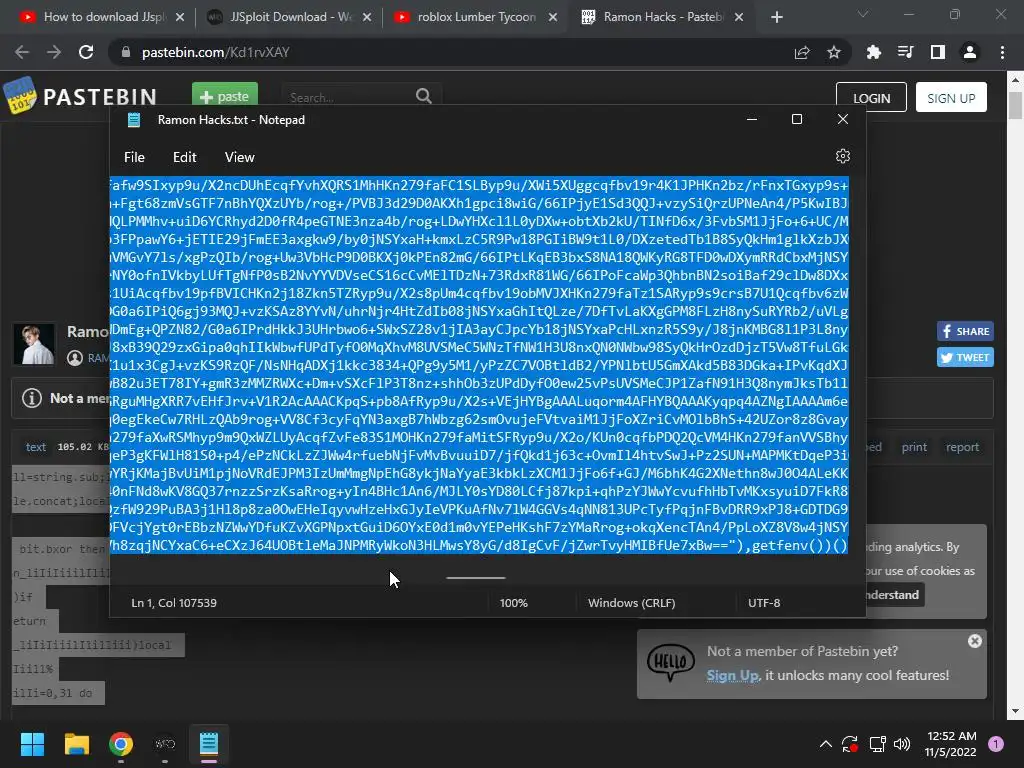Viewport: 1024px width, 768px height.
Task: Switch to roblox Lumber Tycoon tab
Action: (x=475, y=17)
